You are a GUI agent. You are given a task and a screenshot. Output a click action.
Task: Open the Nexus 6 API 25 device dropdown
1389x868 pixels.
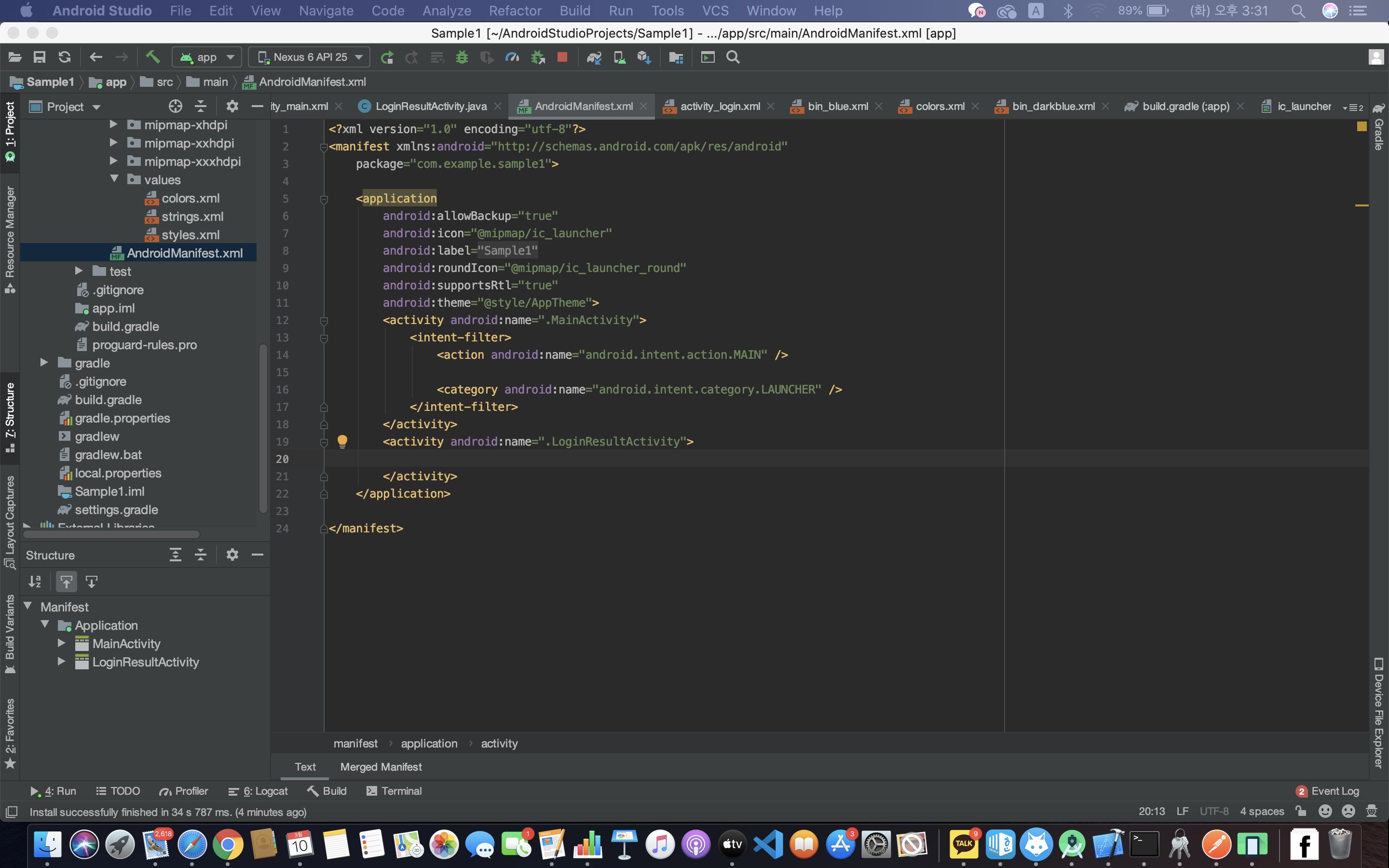tap(310, 57)
